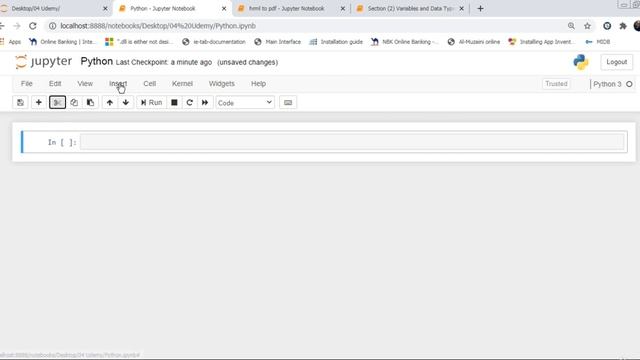
Task: Restart kernel and run all fast-forward icon
Action: click(205, 102)
